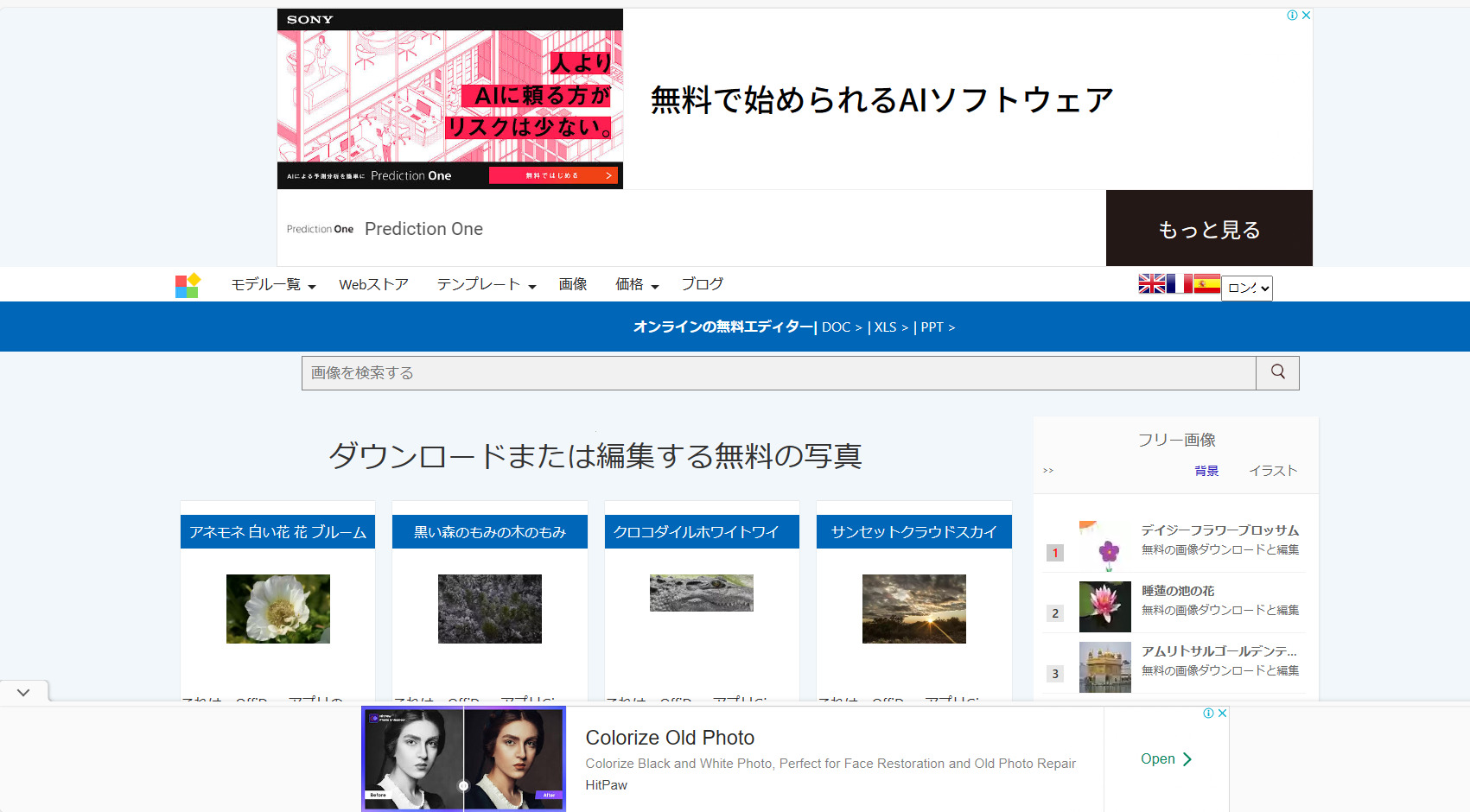Image resolution: width=1470 pixels, height=812 pixels.
Task: Click the もっと見る button
Action: click(1208, 229)
